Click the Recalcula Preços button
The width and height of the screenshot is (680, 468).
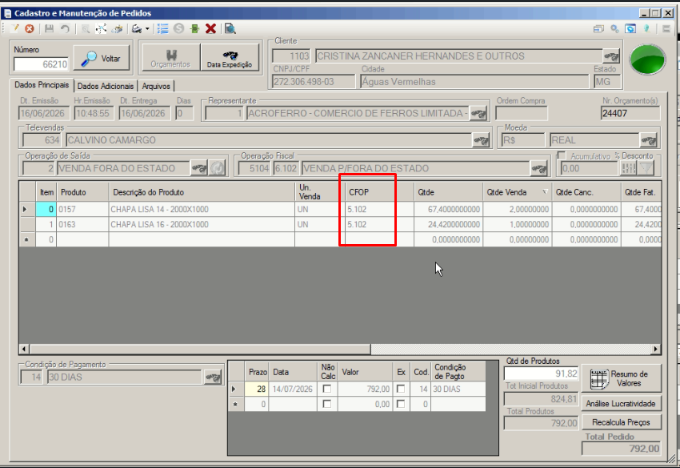tap(621, 422)
